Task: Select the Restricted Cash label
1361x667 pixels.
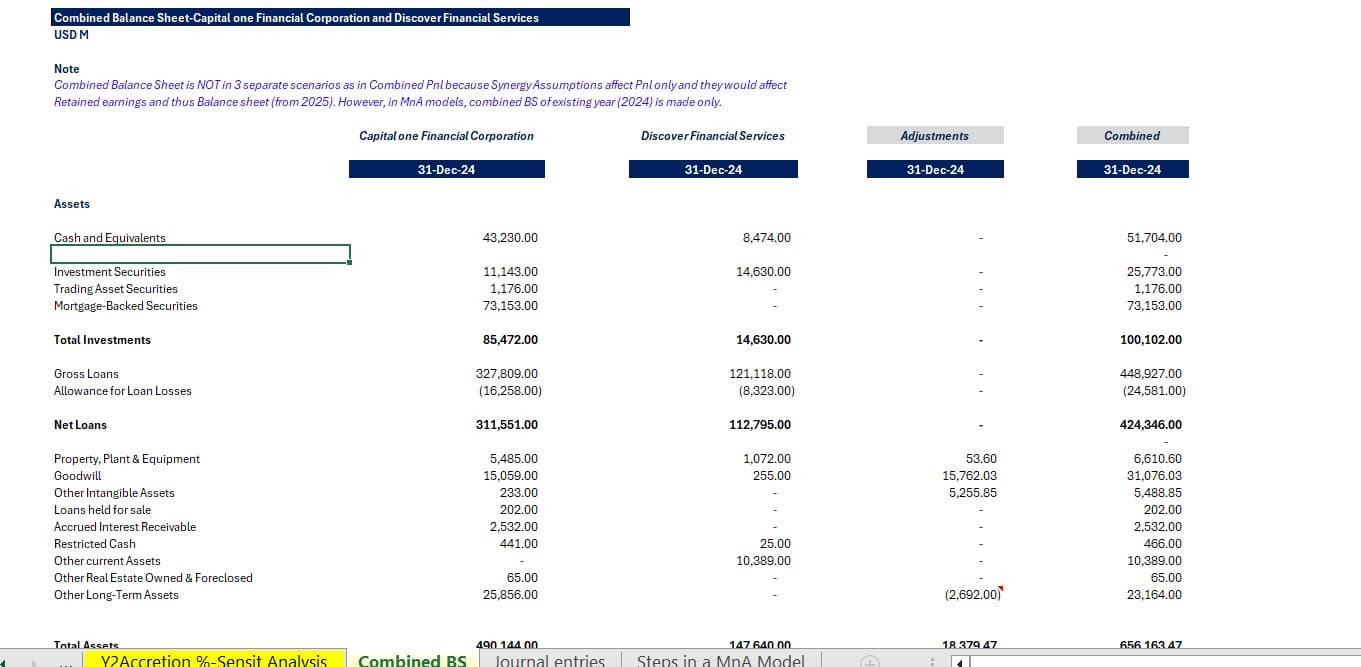Action: tap(94, 544)
